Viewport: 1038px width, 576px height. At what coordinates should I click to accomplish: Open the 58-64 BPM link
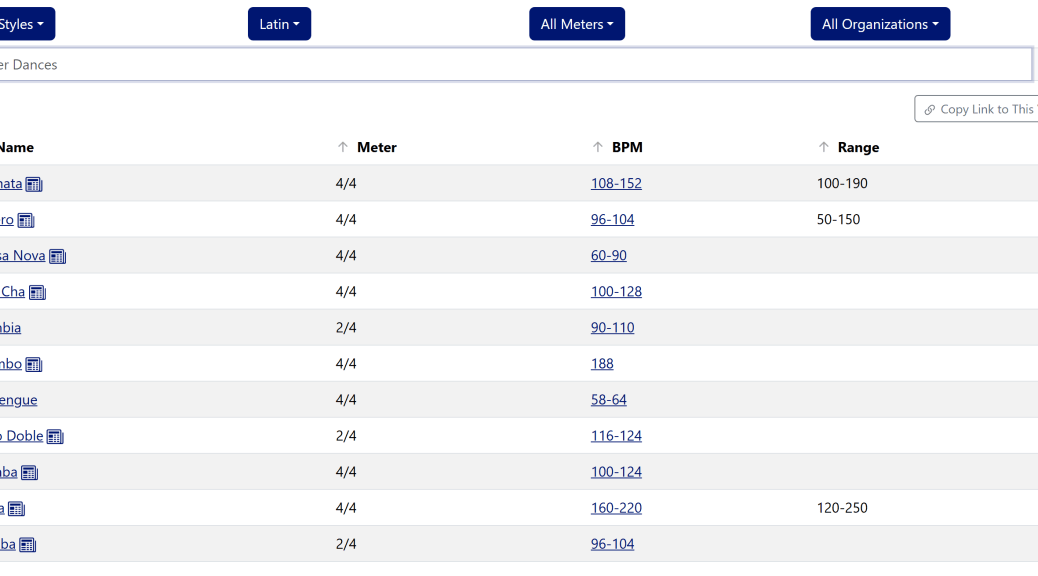tap(609, 400)
